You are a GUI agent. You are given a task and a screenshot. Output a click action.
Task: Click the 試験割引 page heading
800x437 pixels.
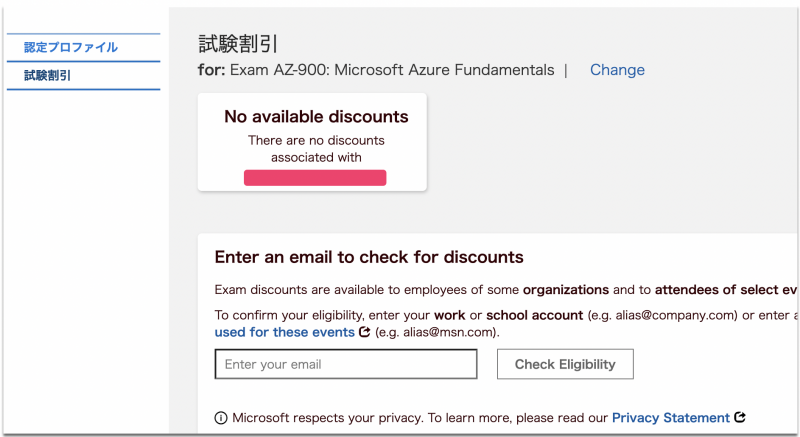pos(238,43)
